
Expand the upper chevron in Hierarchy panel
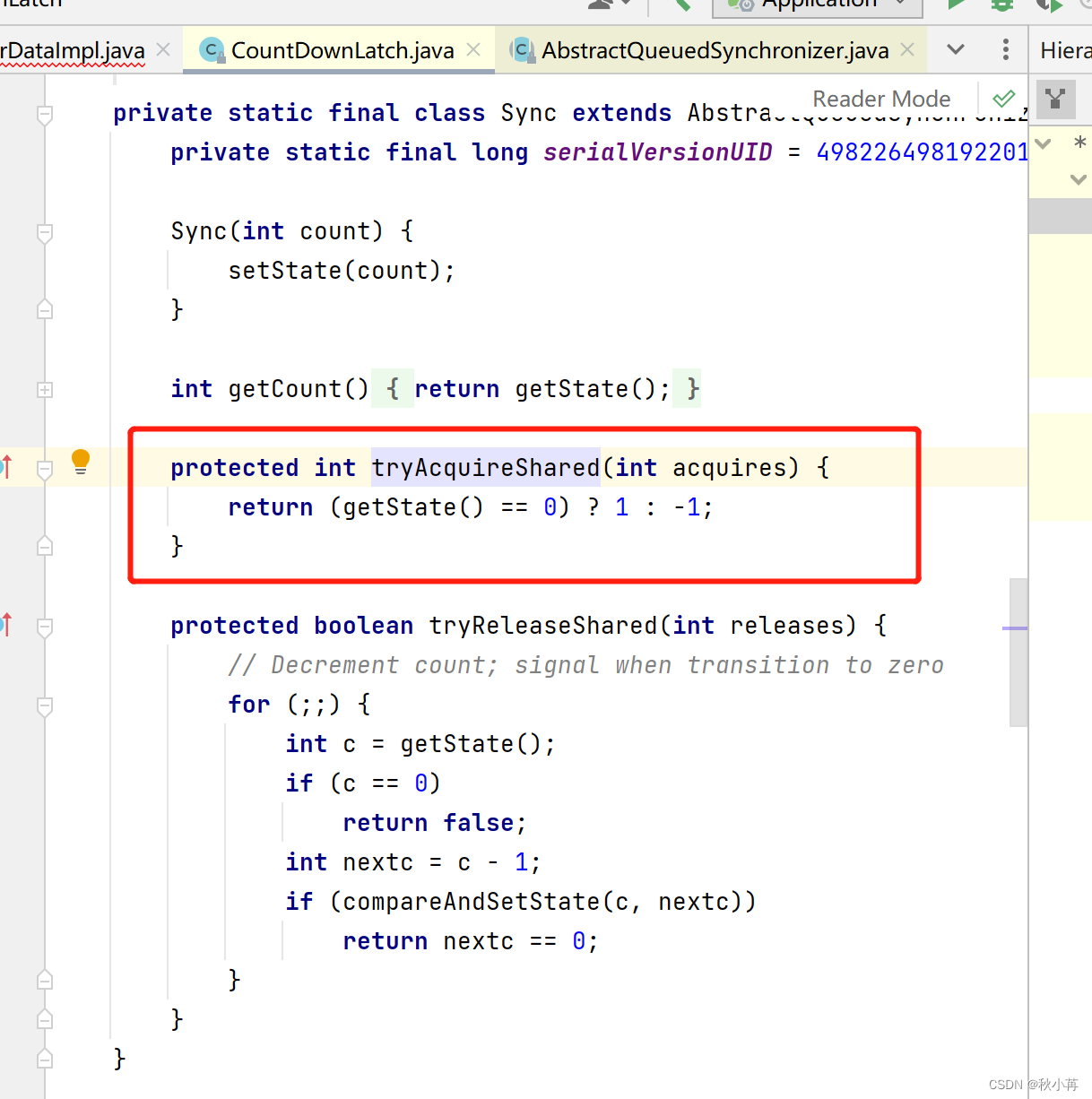(x=1043, y=143)
